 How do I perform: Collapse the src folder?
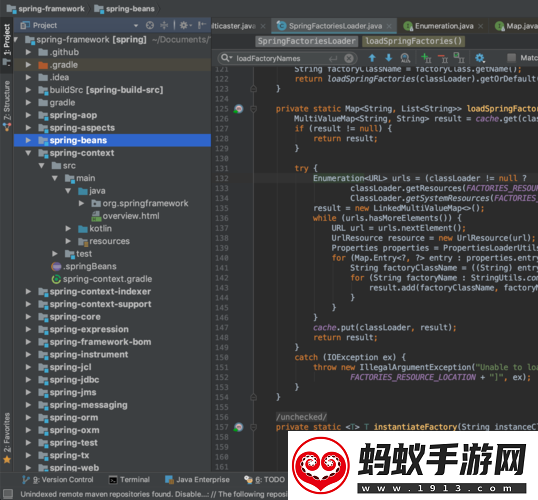pyautogui.click(x=42, y=166)
